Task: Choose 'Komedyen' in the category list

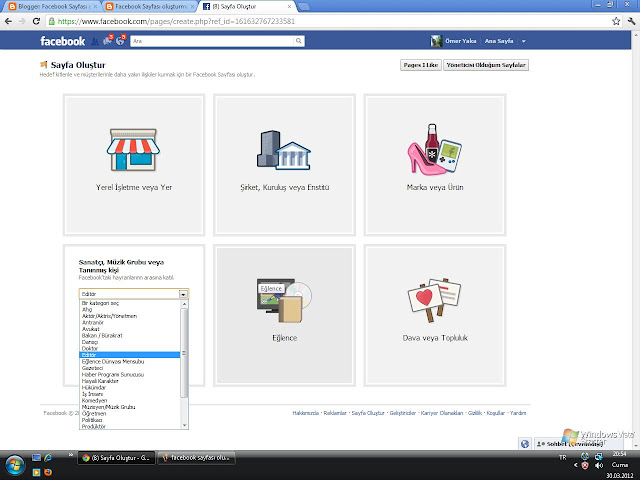Action: click(x=129, y=401)
